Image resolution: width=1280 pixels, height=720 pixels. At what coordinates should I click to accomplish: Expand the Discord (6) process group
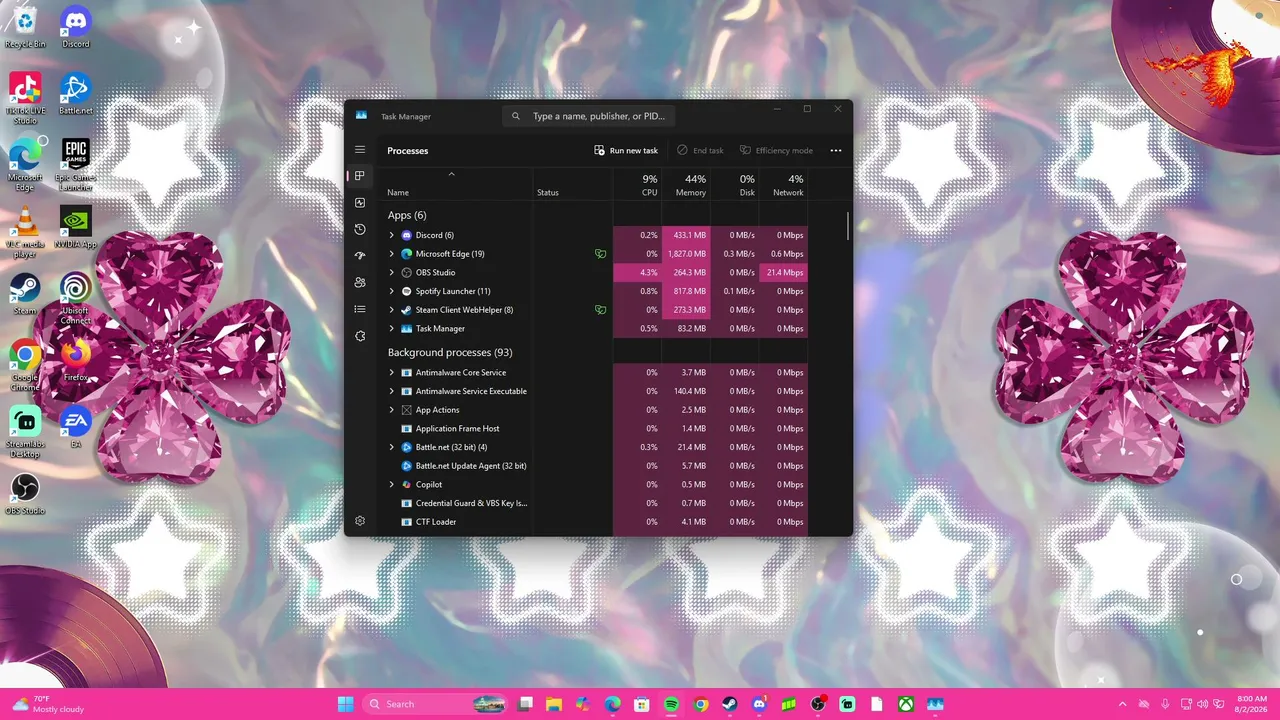tap(392, 235)
